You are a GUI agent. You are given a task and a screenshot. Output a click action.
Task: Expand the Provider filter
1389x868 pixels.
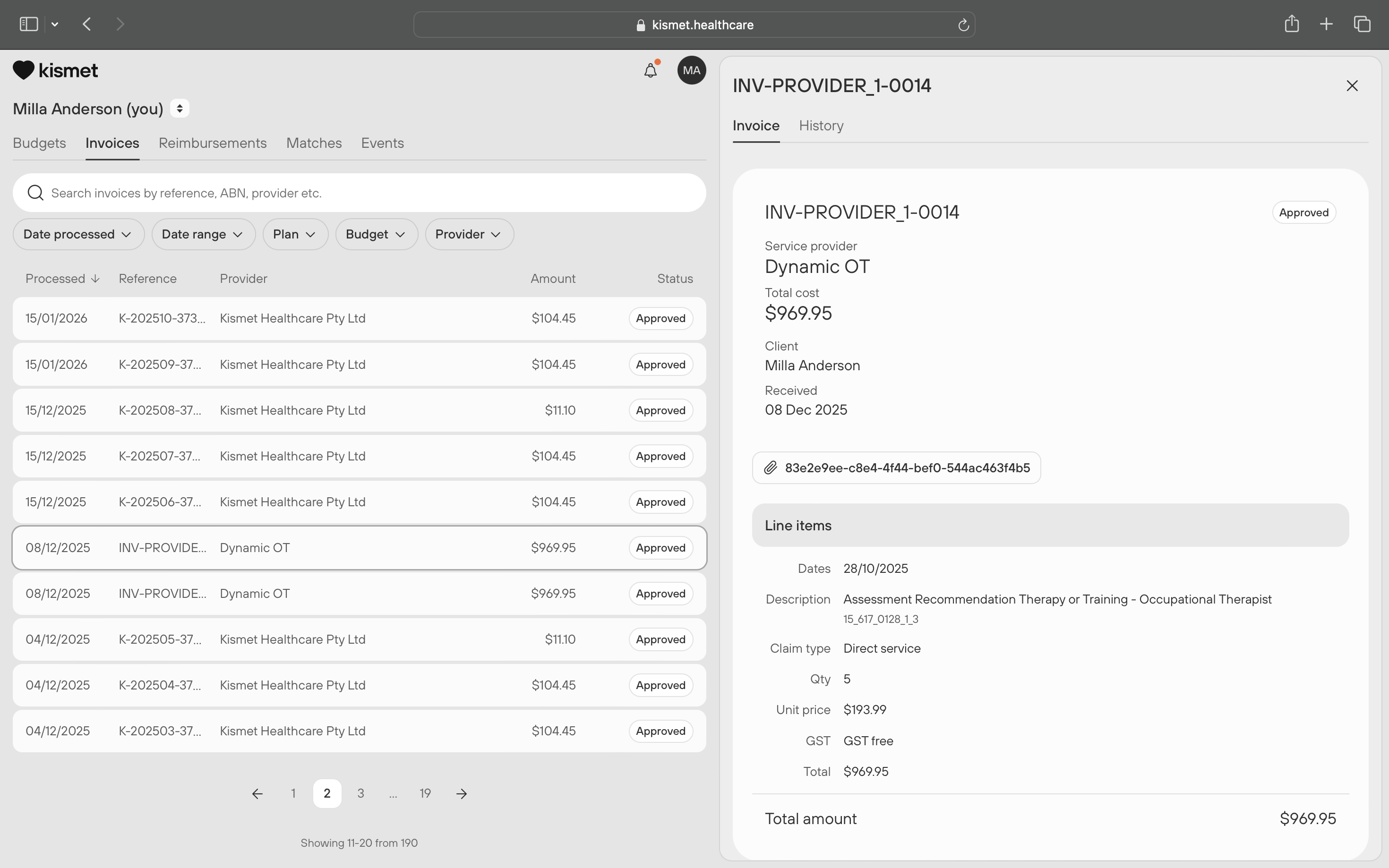469,234
